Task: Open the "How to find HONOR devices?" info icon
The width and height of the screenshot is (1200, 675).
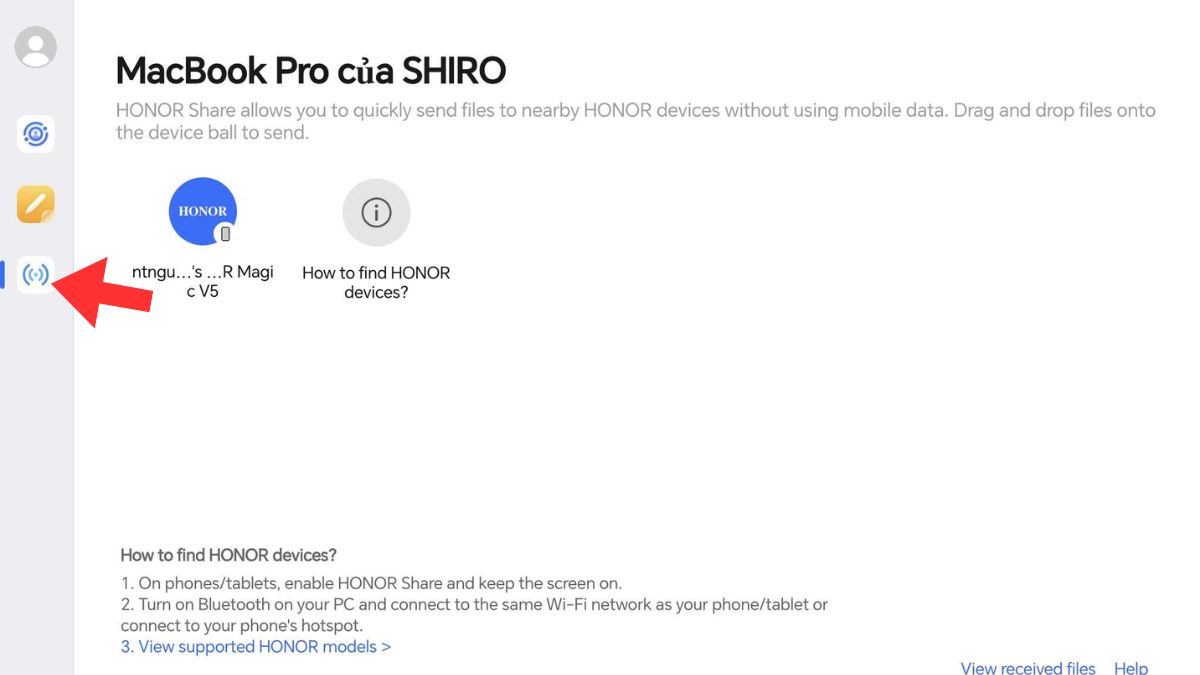Action: pos(376,212)
